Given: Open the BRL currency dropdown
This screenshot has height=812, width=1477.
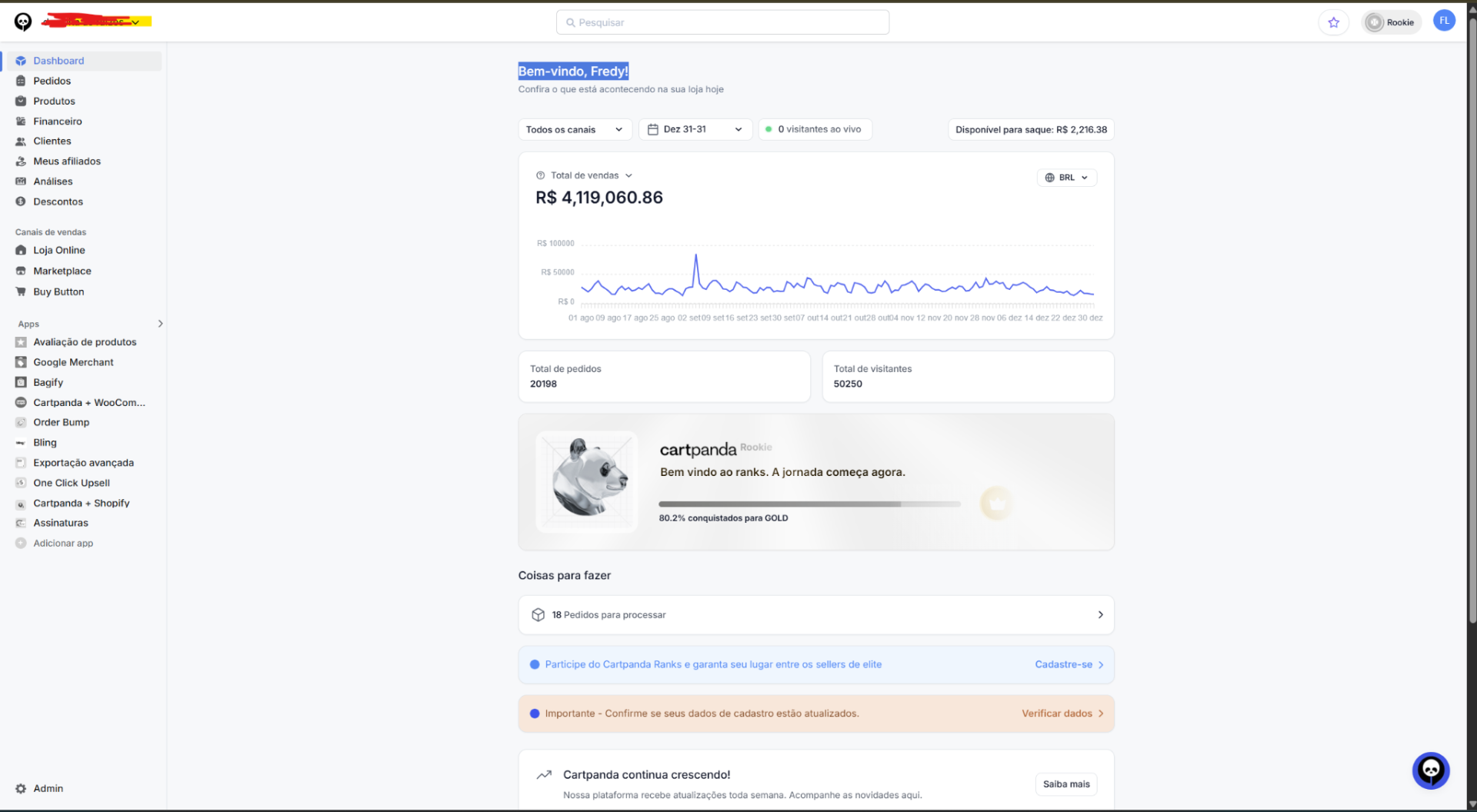Looking at the screenshot, I should point(1066,178).
